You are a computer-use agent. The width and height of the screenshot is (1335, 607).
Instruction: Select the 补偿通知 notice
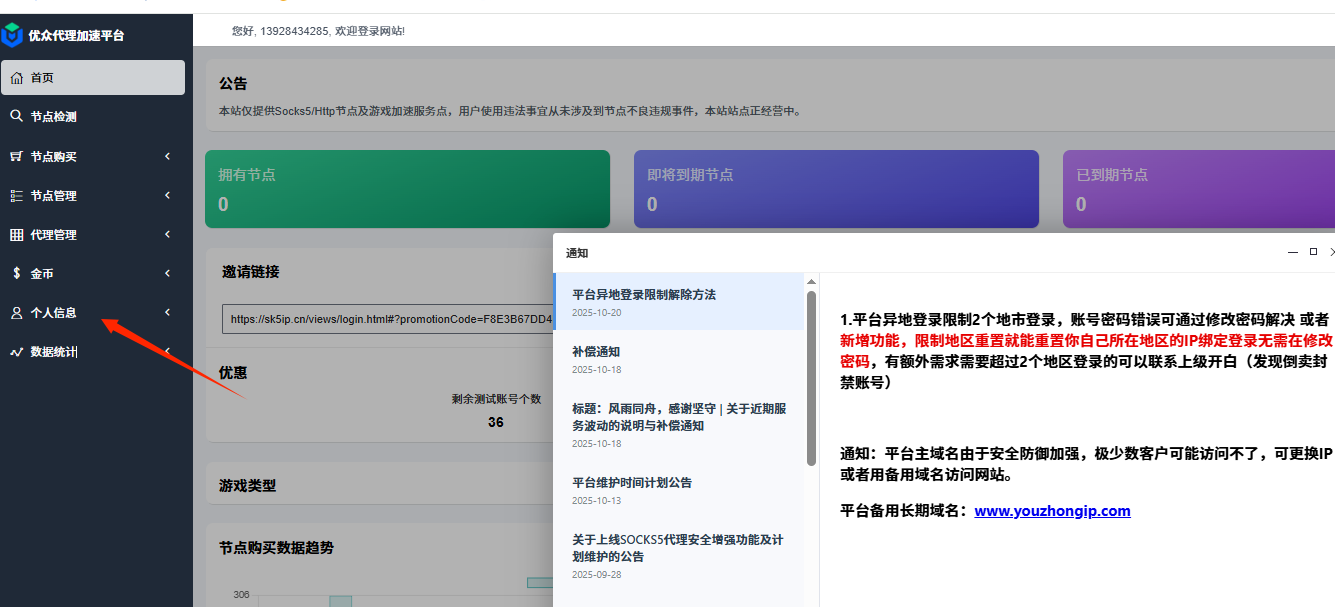pyautogui.click(x=679, y=359)
